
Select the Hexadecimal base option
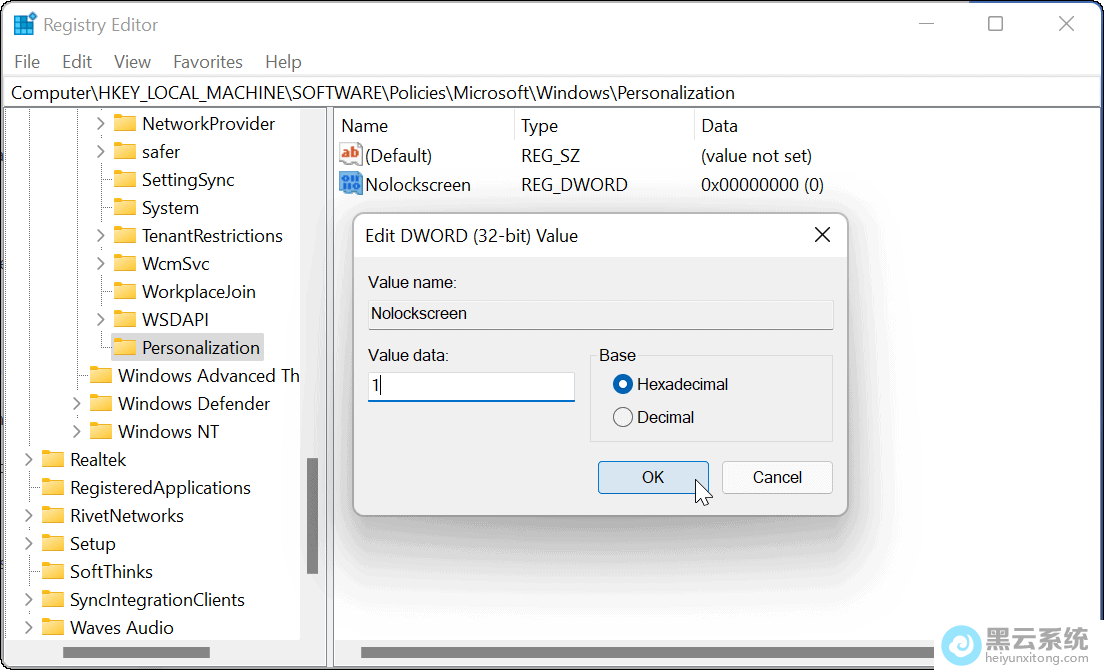point(623,384)
